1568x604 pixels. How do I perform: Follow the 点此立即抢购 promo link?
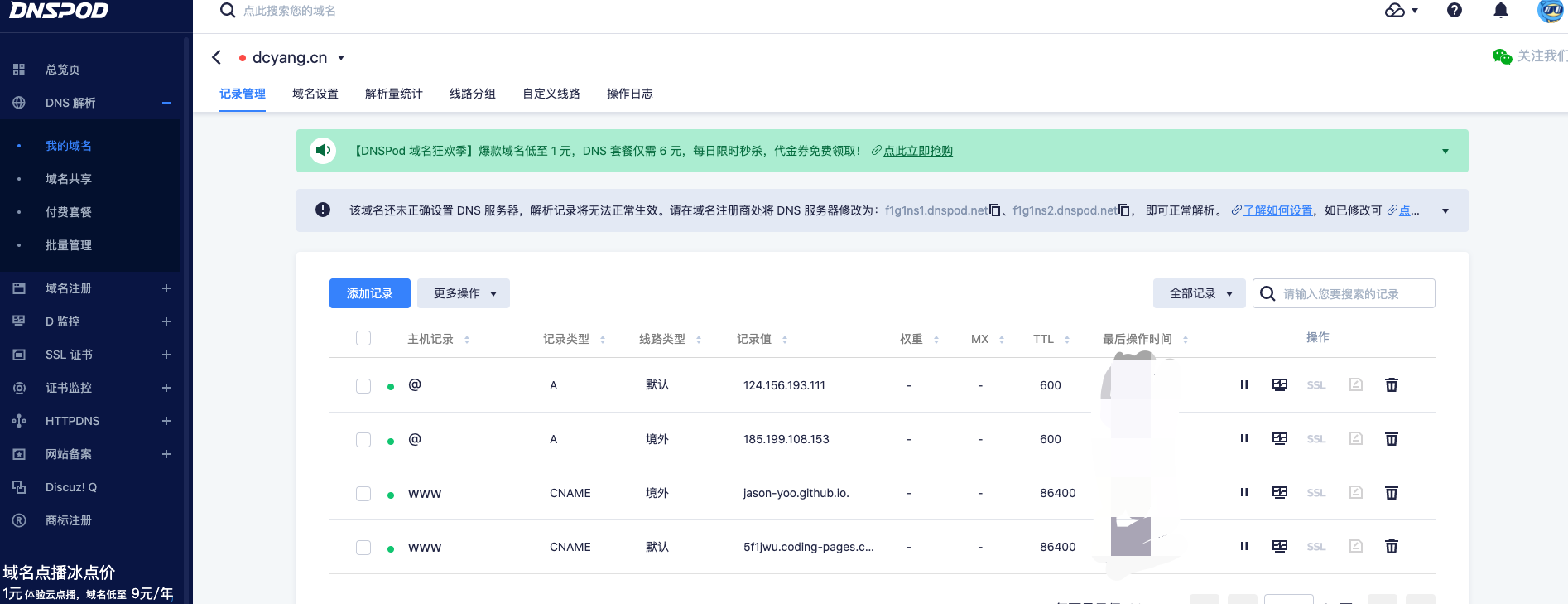tap(917, 151)
